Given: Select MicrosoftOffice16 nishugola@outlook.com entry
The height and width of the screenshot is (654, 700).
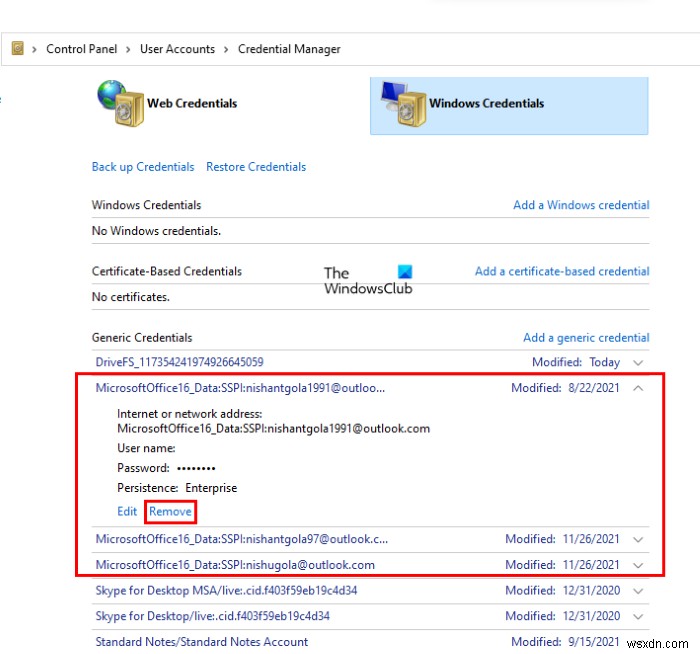Looking at the screenshot, I should pos(235,565).
